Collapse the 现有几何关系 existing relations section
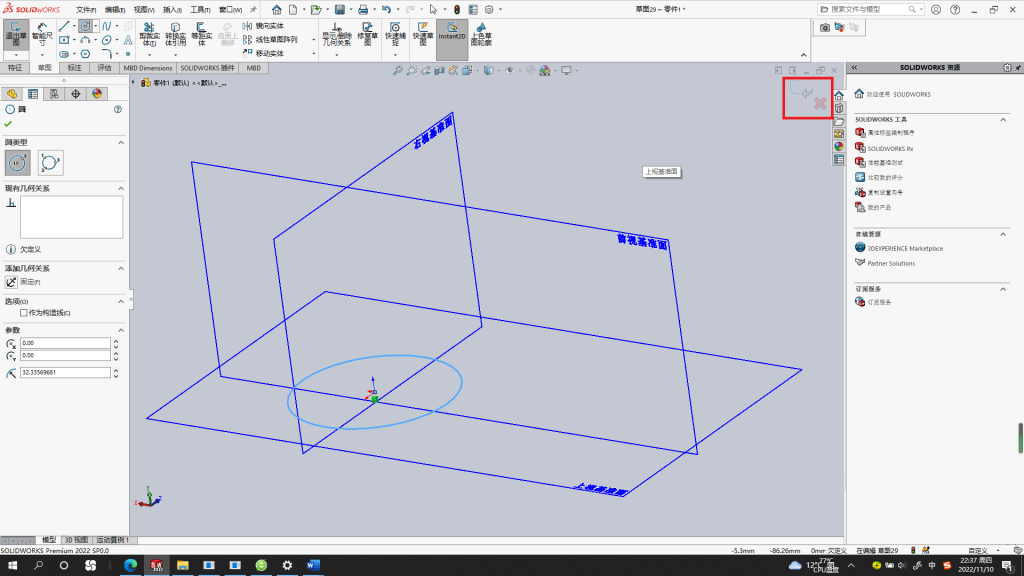Screen dimensions: 1024x576 [121, 188]
